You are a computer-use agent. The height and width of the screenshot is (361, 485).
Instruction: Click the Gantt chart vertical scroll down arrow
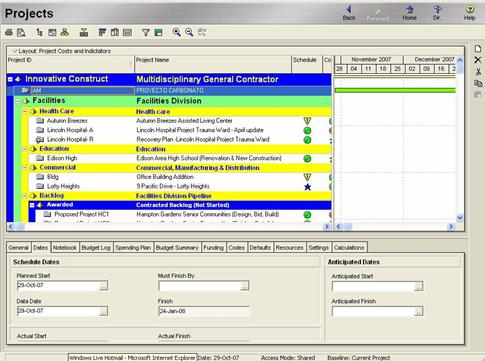click(460, 218)
